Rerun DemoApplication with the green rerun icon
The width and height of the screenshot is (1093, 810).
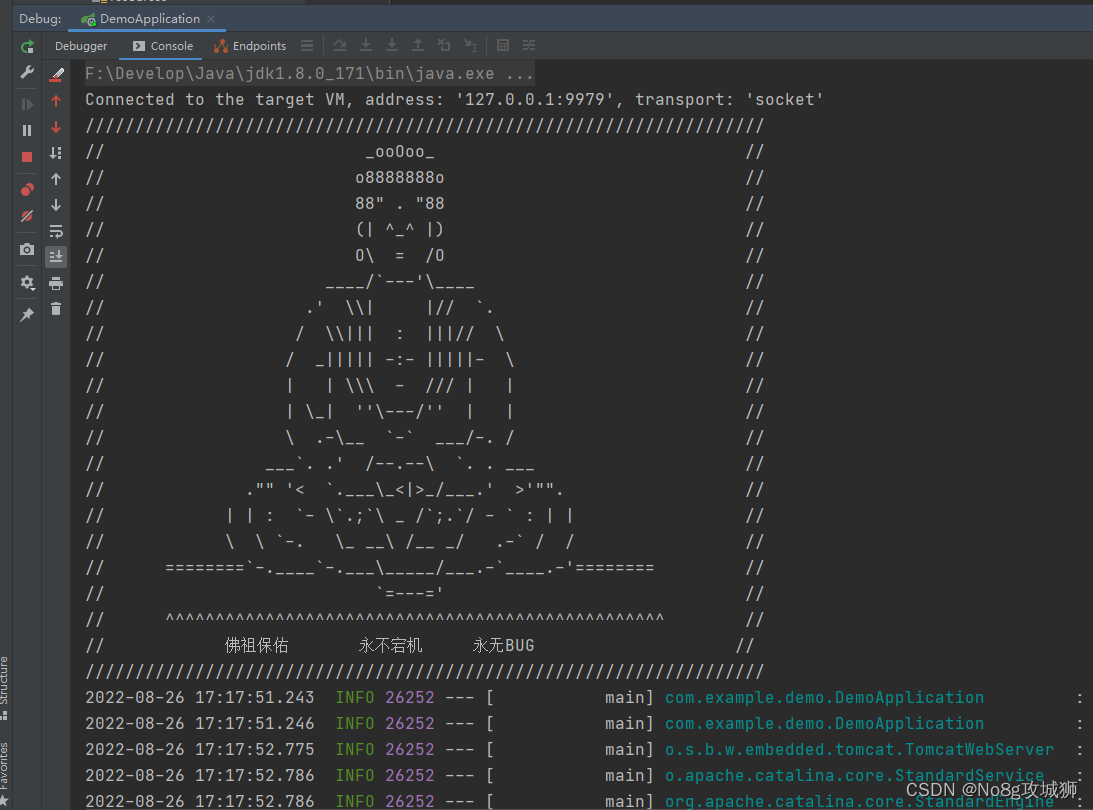[x=27, y=47]
